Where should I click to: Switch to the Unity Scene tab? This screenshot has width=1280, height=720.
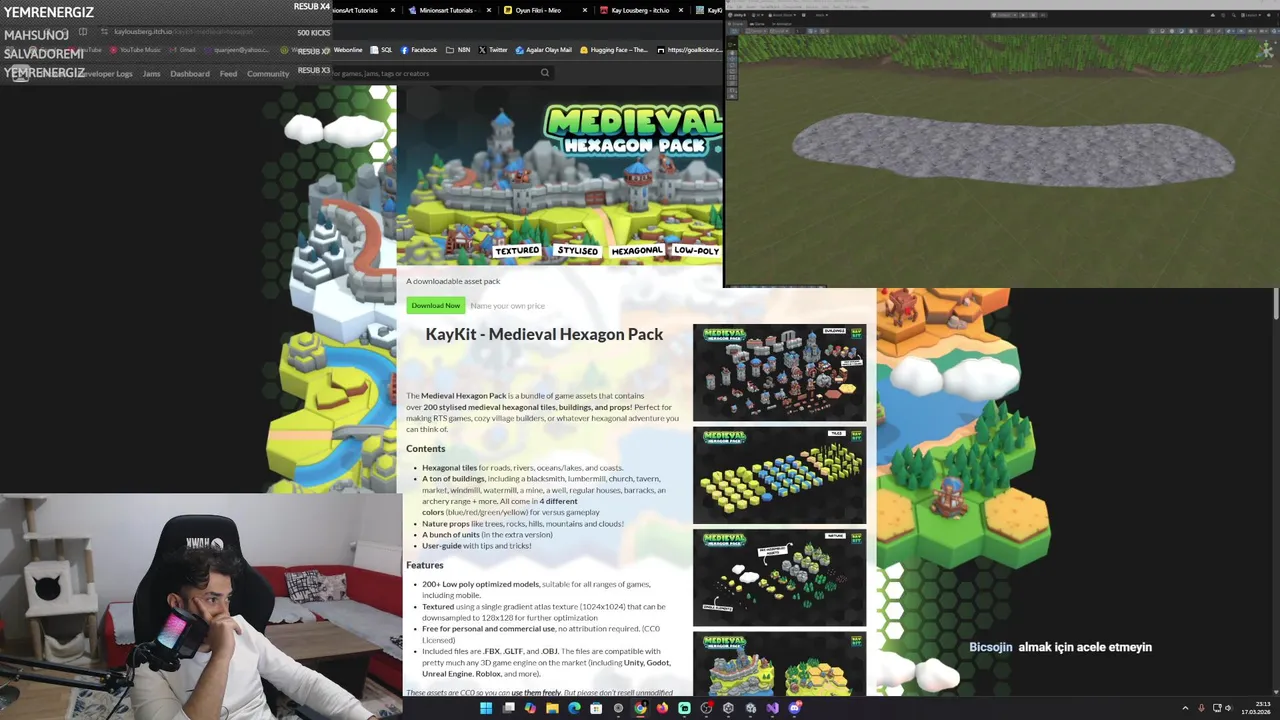coord(736,24)
